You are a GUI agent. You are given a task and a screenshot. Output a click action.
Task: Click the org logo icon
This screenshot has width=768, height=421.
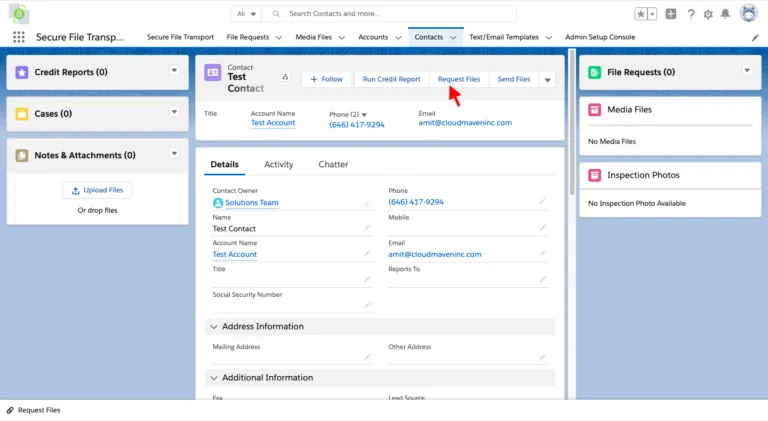19,14
